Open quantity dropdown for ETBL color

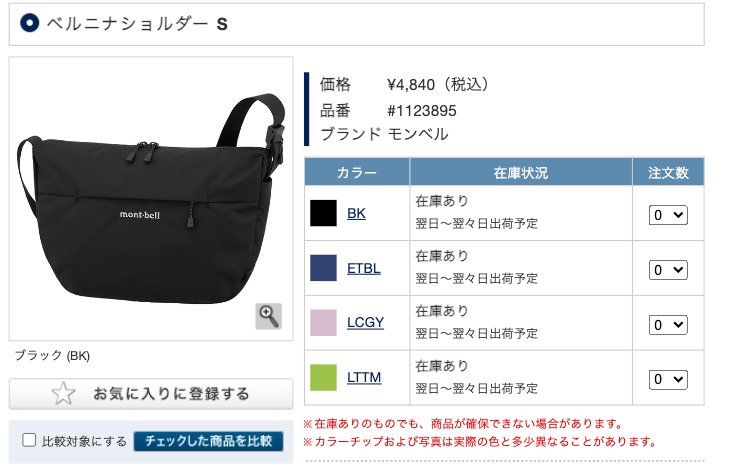point(668,270)
